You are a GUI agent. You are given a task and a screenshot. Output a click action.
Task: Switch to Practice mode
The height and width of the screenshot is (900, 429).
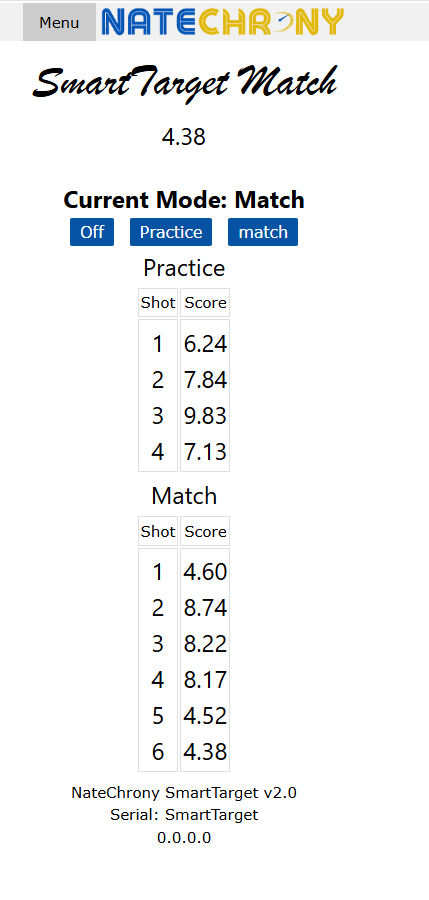pyautogui.click(x=171, y=232)
